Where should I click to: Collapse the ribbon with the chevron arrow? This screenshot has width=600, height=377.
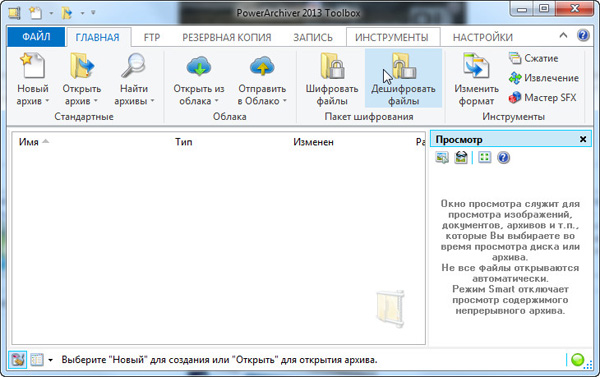563,36
